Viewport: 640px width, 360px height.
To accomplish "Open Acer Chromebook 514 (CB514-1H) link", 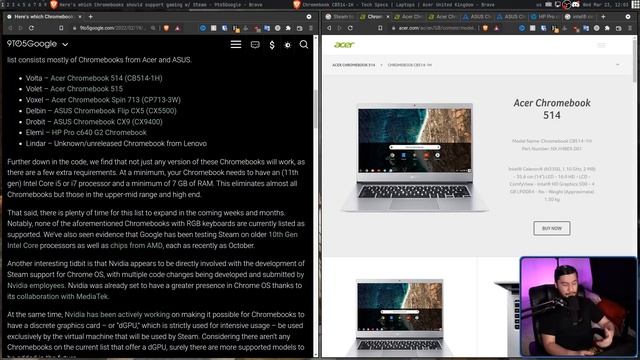I will click(106, 78).
